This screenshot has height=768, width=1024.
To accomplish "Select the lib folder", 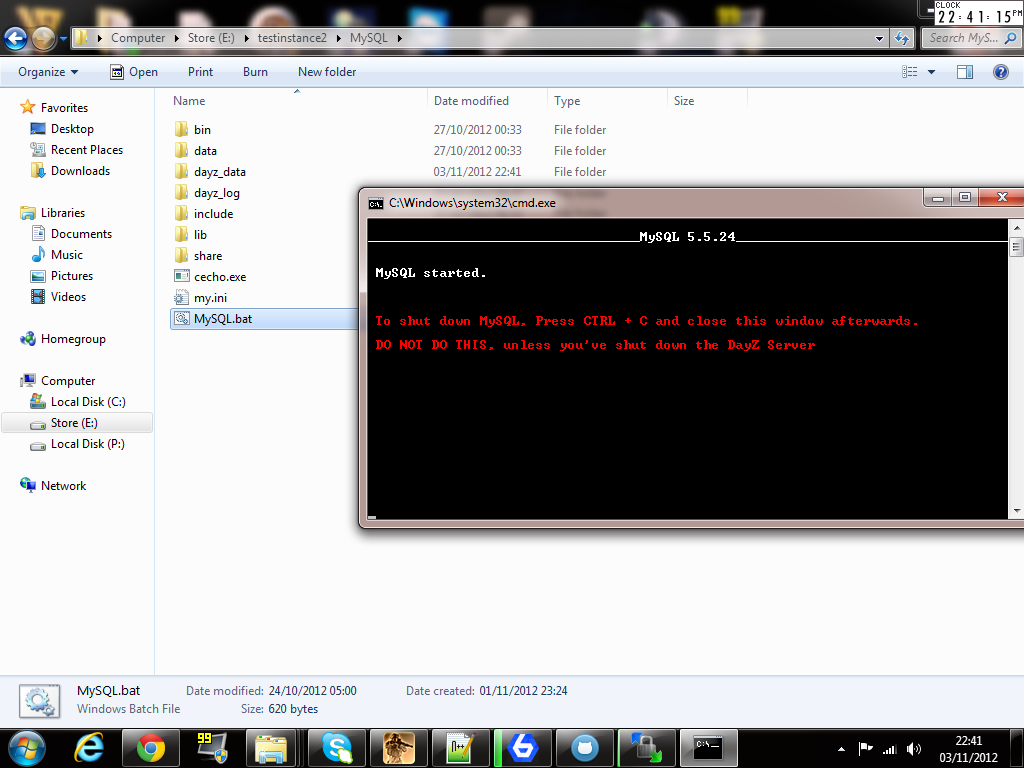I will pyautogui.click(x=200, y=234).
